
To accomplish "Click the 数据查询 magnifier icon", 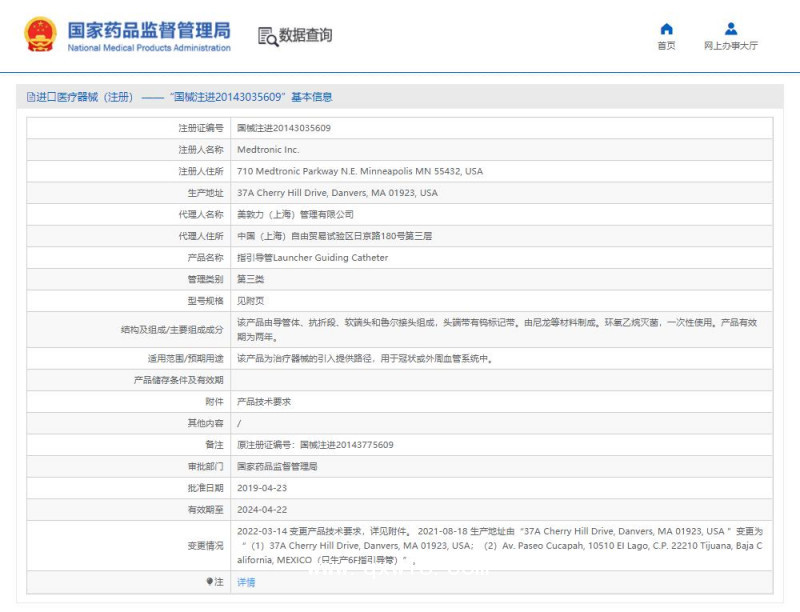I will click(268, 37).
